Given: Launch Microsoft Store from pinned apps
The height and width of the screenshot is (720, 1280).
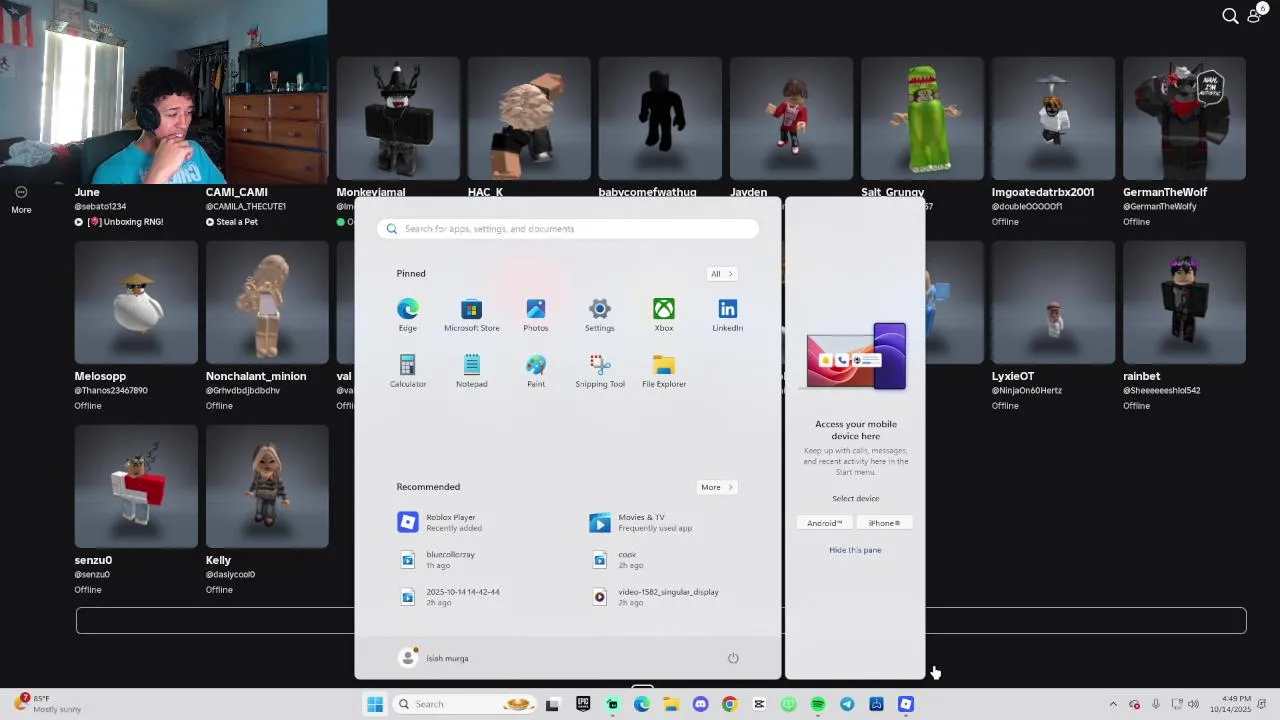Looking at the screenshot, I should (471, 315).
